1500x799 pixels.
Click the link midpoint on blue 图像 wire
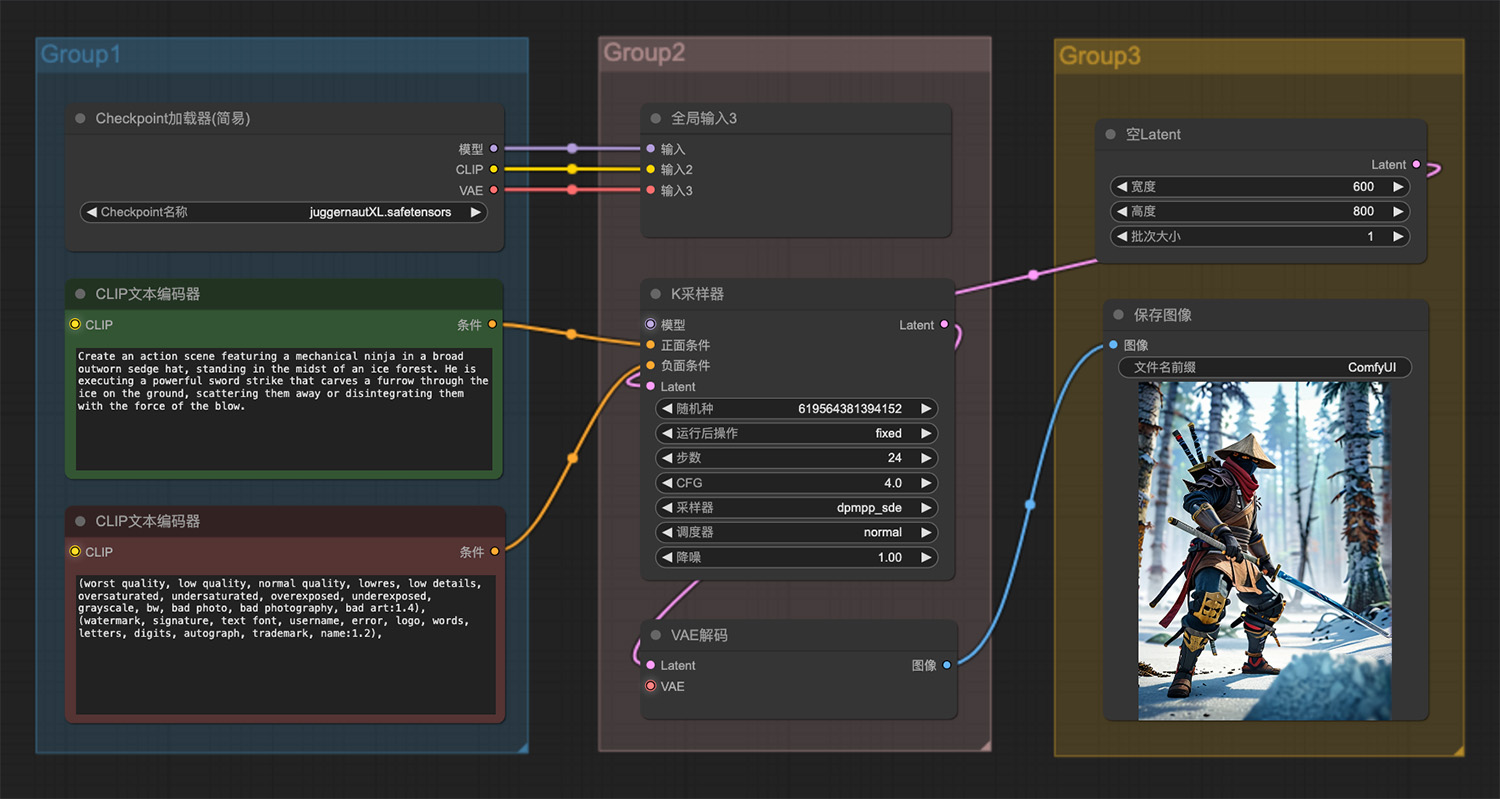[1030, 505]
